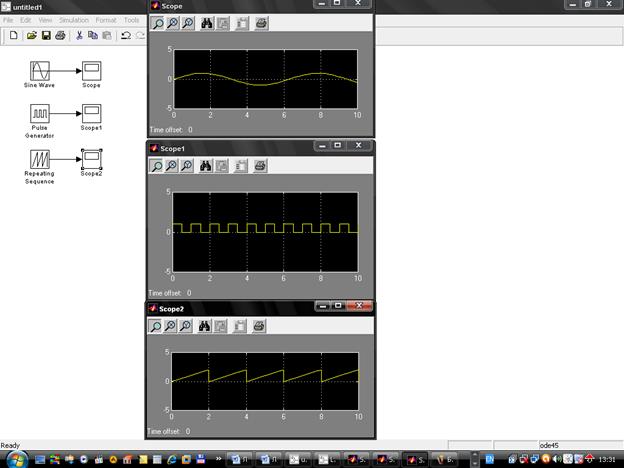The height and width of the screenshot is (468, 624).
Task: Select the Repeating Sequence block
Action: (40, 159)
